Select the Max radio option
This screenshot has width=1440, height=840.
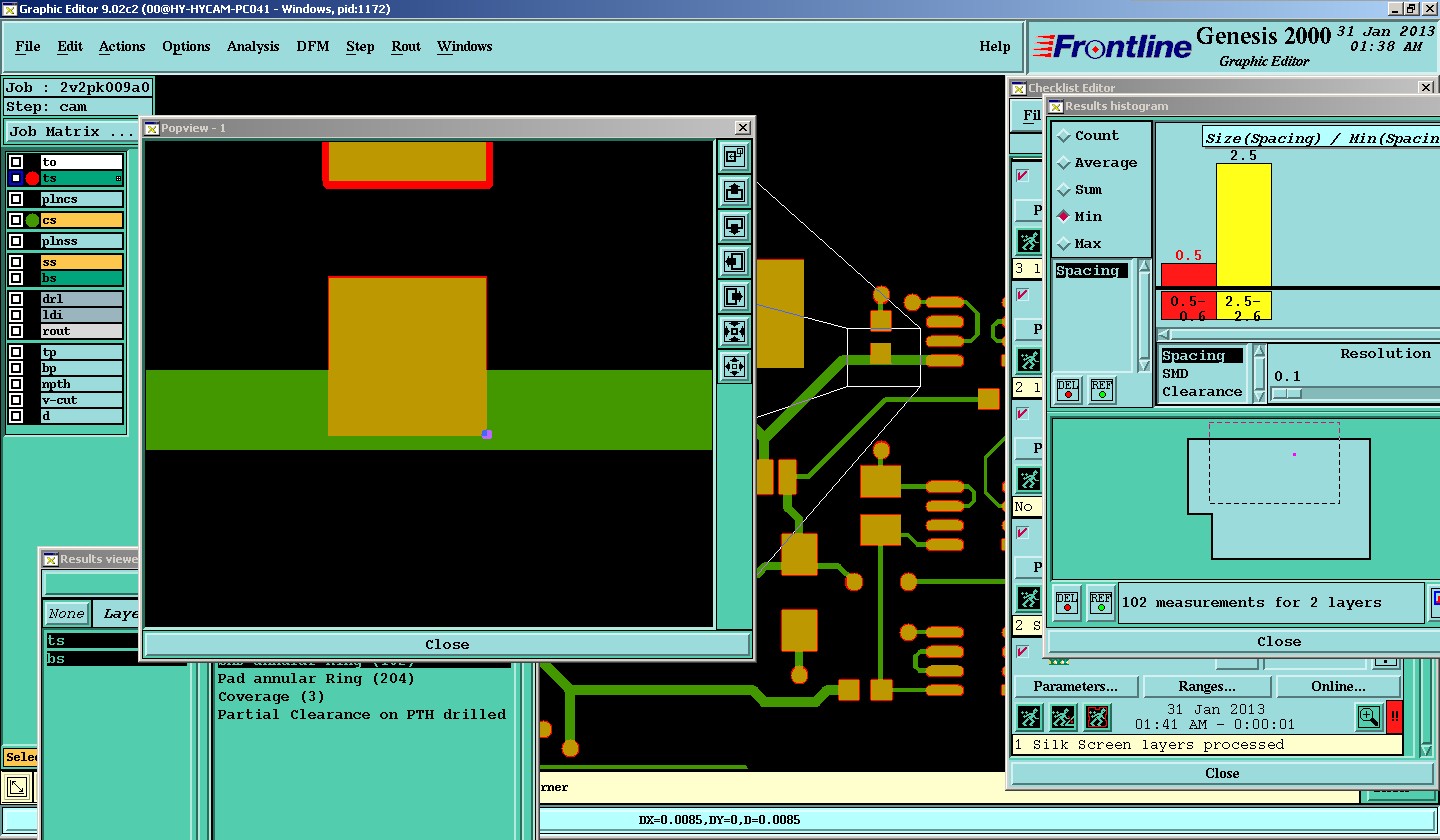[1064, 243]
